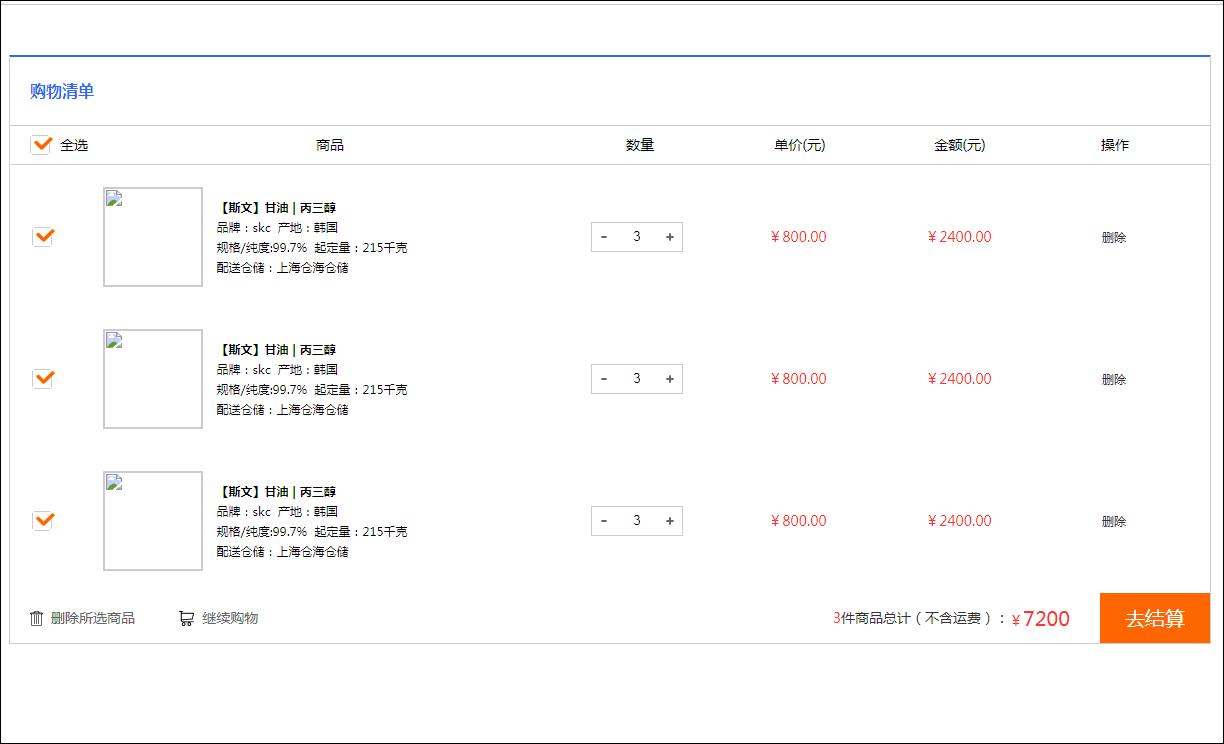Click the first row's ¥2400.00 amount

[960, 237]
